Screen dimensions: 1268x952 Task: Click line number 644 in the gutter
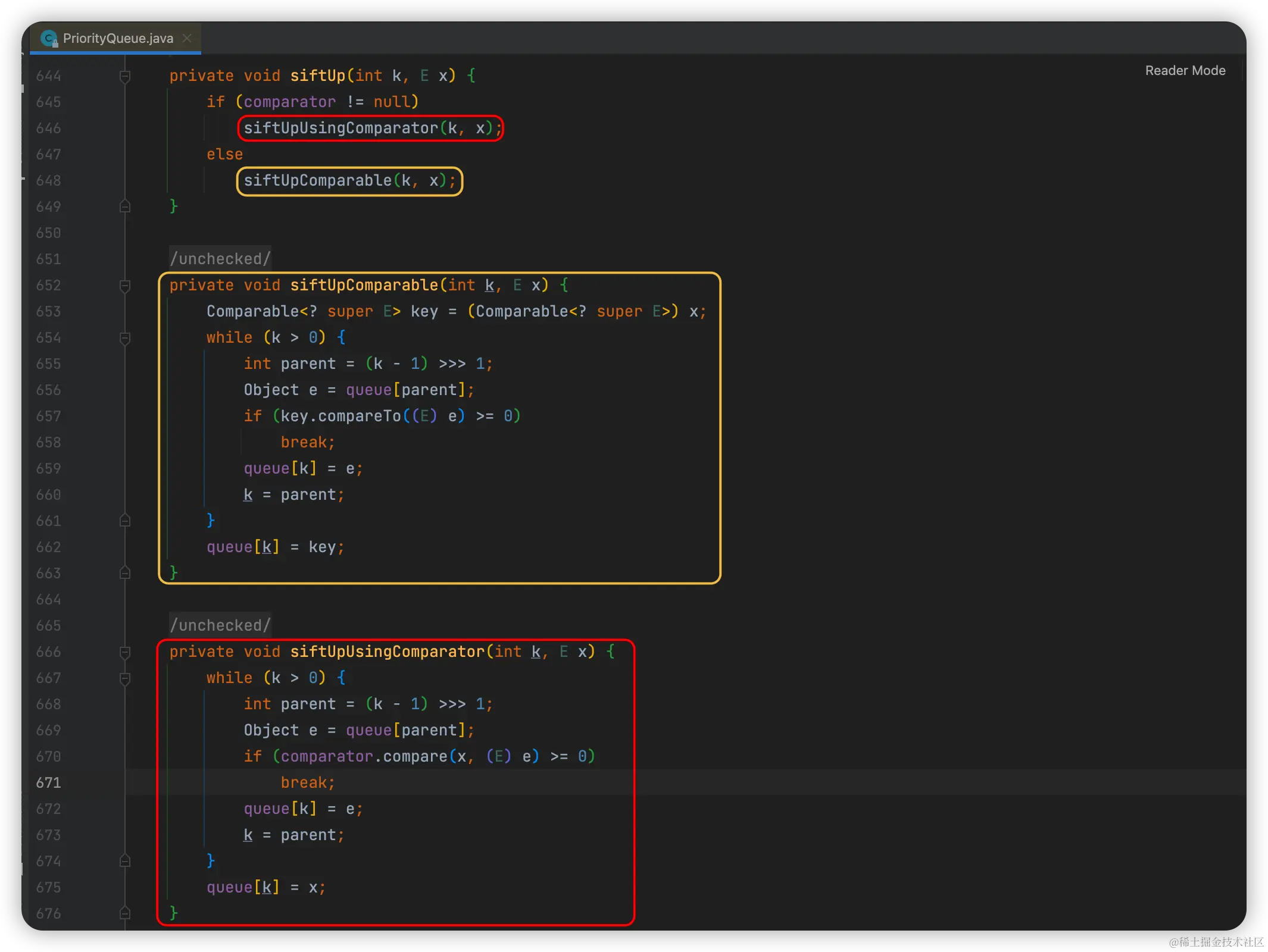(48, 76)
